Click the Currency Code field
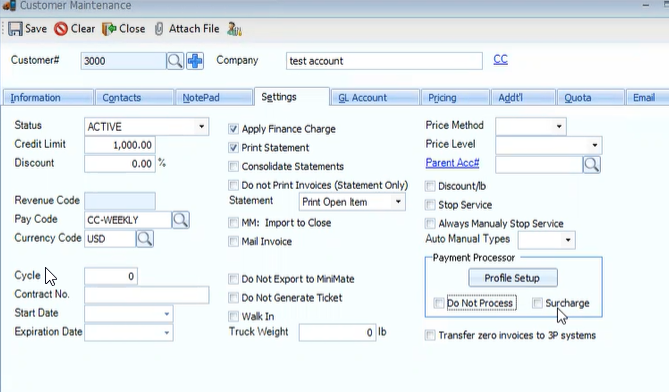Viewport: 669px width, 392px height. (110, 239)
